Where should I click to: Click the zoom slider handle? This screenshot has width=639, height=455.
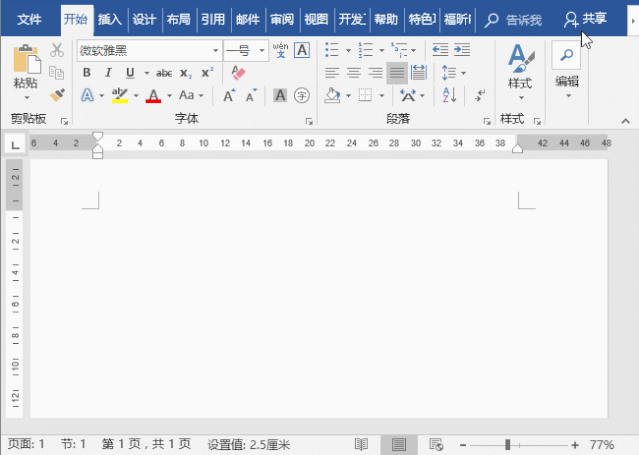(507, 444)
